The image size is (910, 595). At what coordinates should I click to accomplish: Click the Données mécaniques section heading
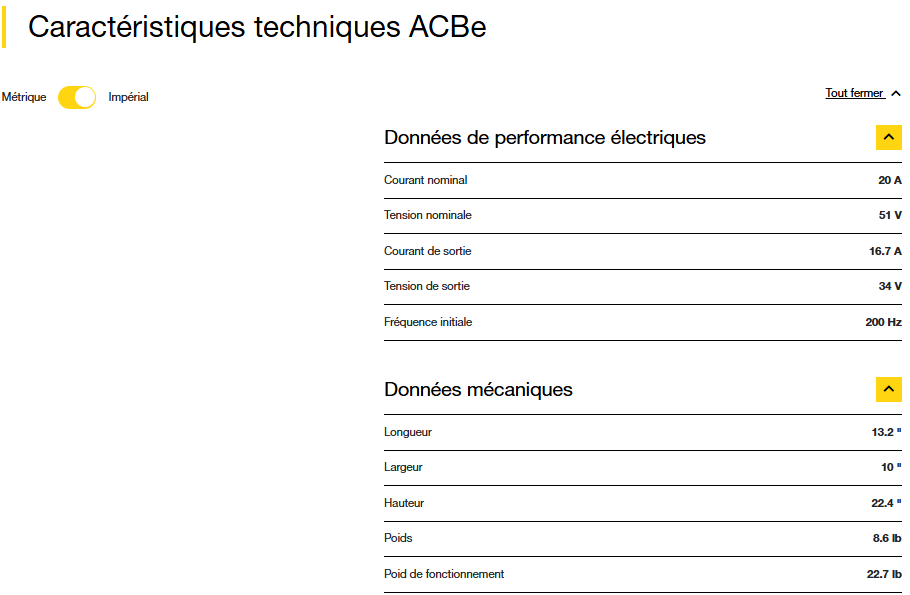(478, 389)
